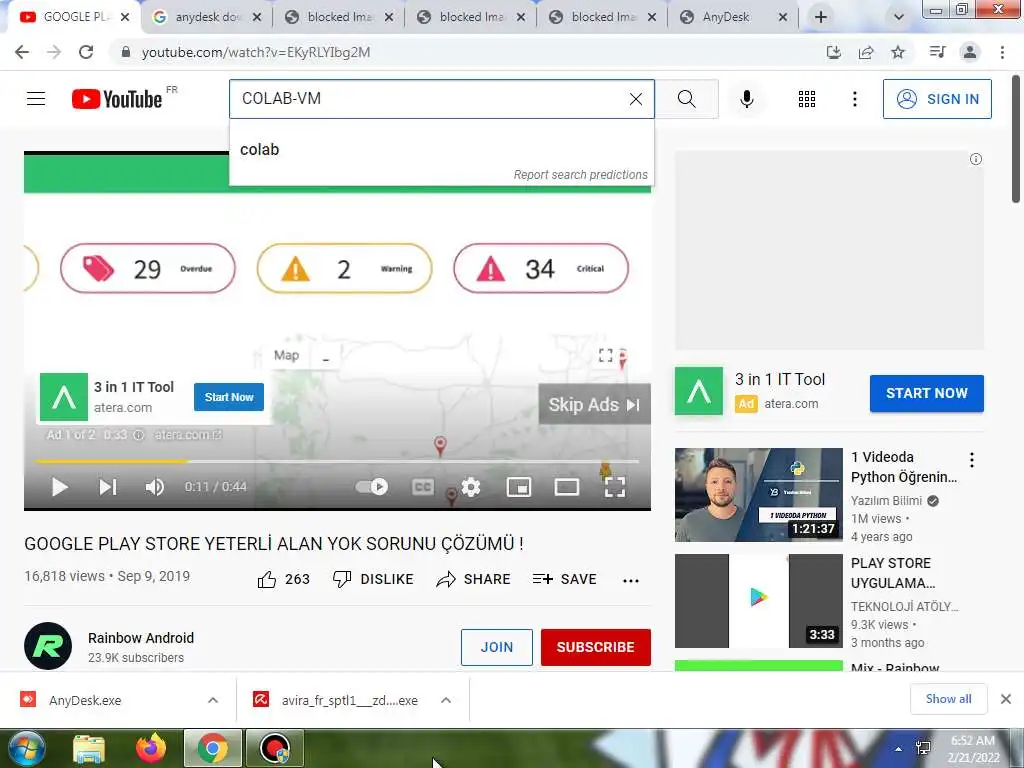Screen dimensions: 1024x768
Task: Open player settings gear icon
Action: [471, 487]
